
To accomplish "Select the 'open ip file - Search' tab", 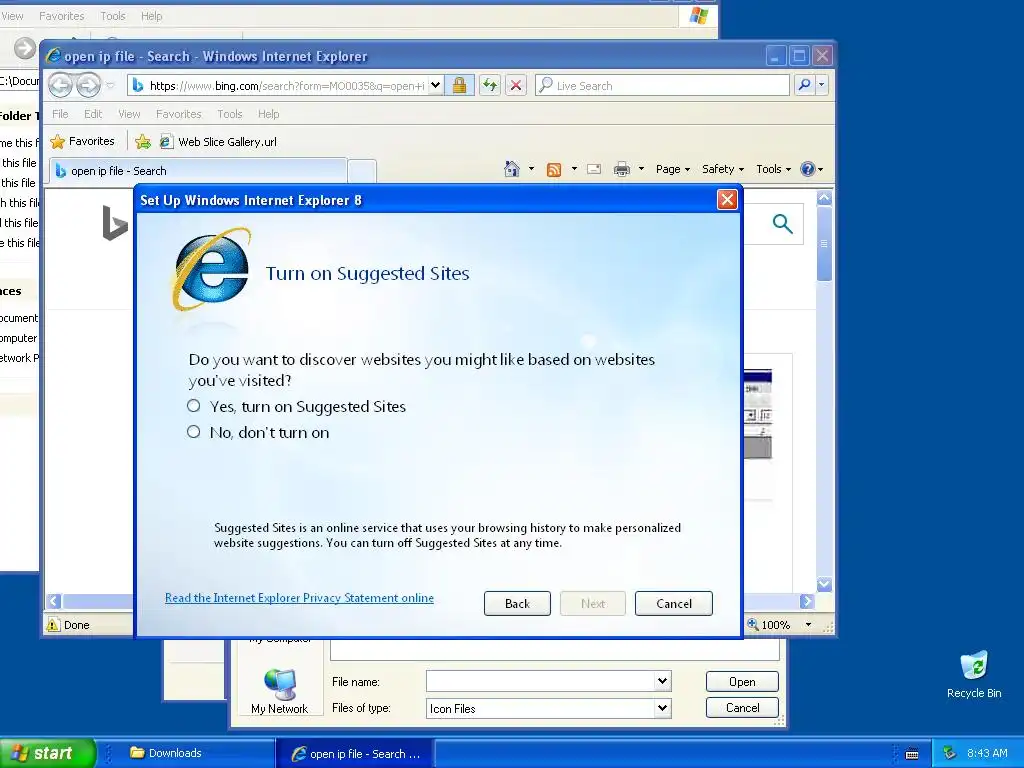I will pos(197,171).
